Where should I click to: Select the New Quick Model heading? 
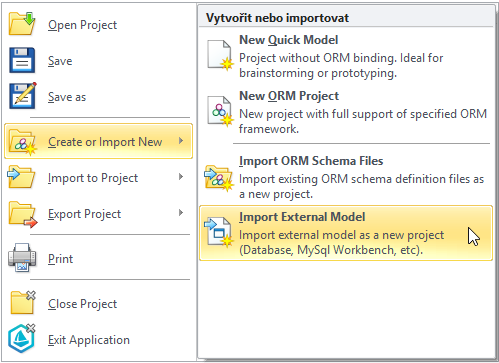(289, 40)
